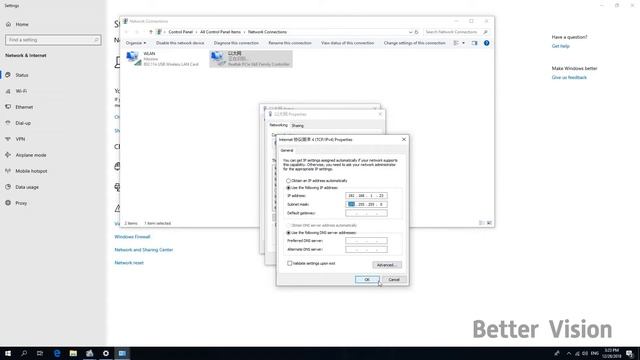Image resolution: width=640 pixels, height=360 pixels.
Task: Click the Preferred DNS server field
Action: 366,241
